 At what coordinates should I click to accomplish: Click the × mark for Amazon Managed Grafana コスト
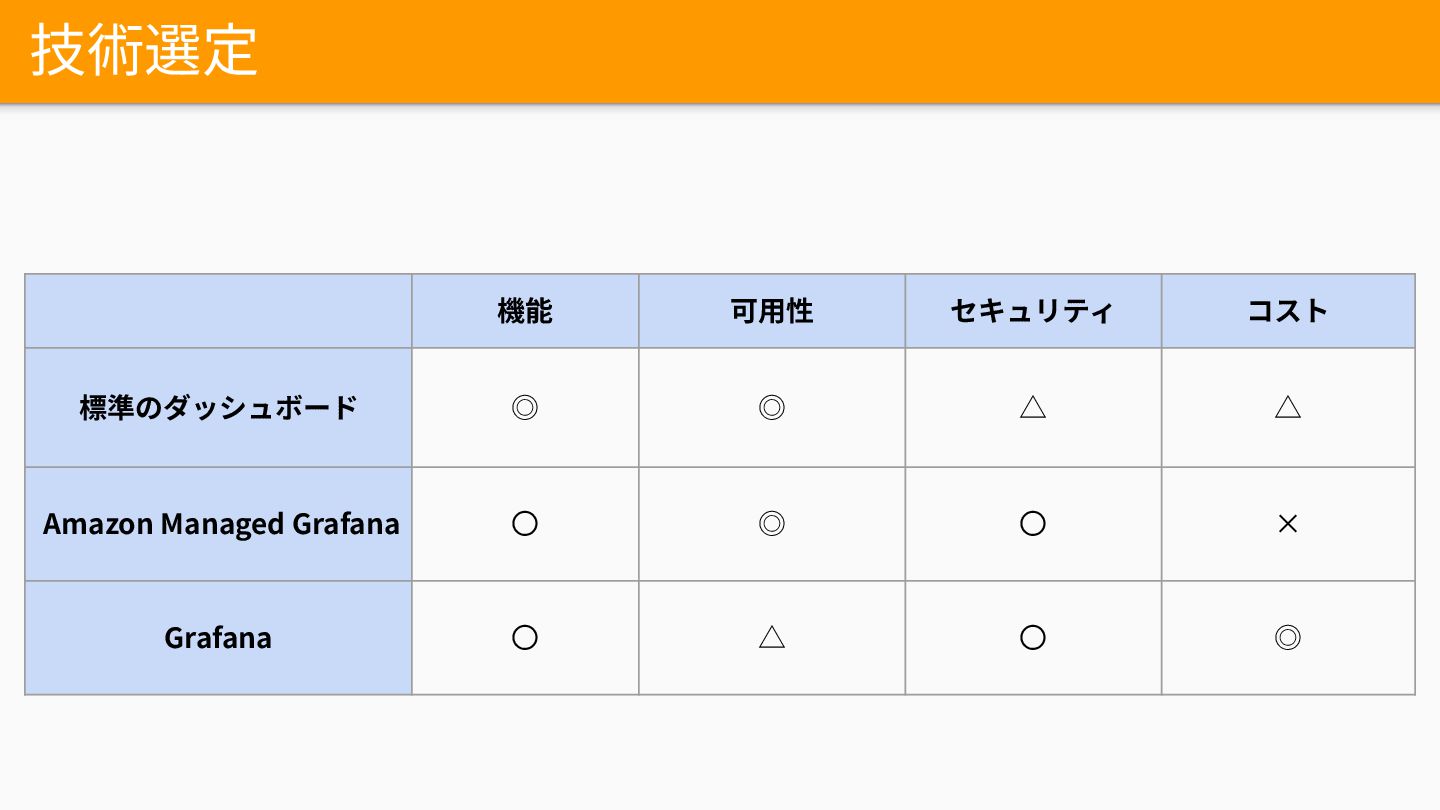click(1288, 523)
